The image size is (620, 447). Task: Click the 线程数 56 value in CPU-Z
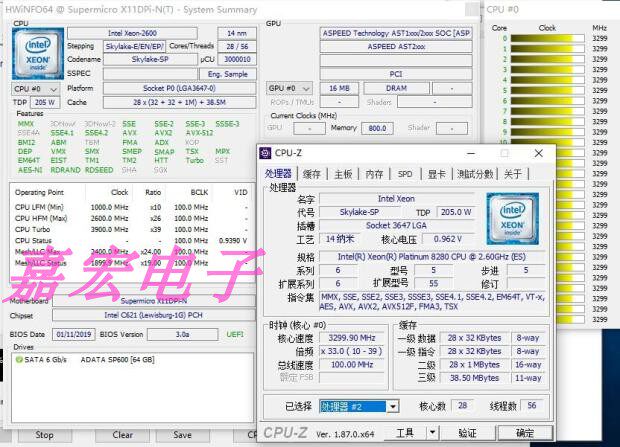pos(531,405)
